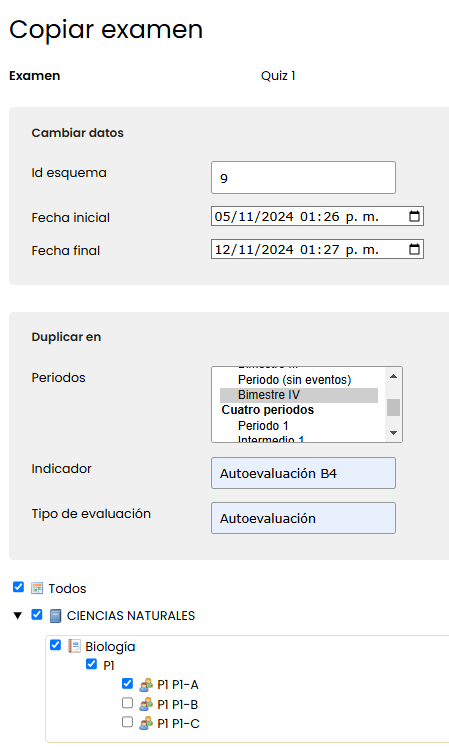Viewport: 449px width, 747px height.
Task: Open calendar picker for Fecha inicial
Action: click(x=414, y=216)
